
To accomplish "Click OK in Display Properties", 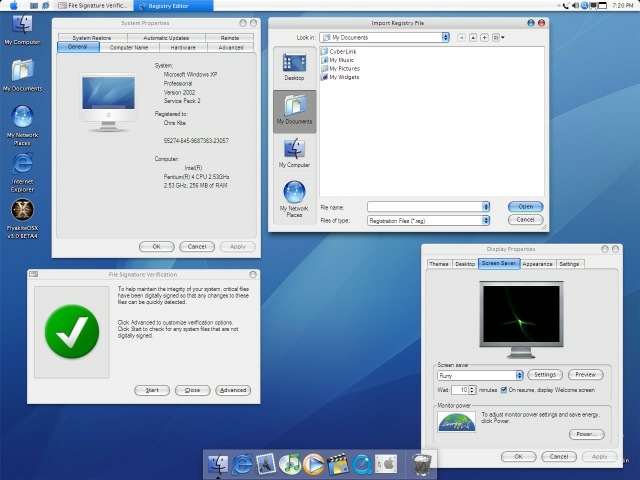I will [518, 457].
